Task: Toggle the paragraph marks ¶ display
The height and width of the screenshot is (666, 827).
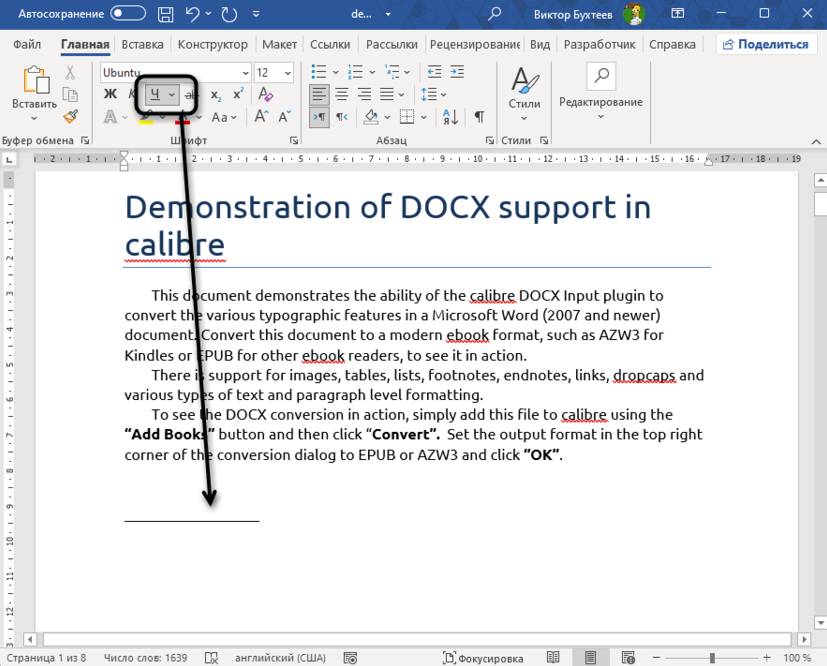Action: (479, 117)
